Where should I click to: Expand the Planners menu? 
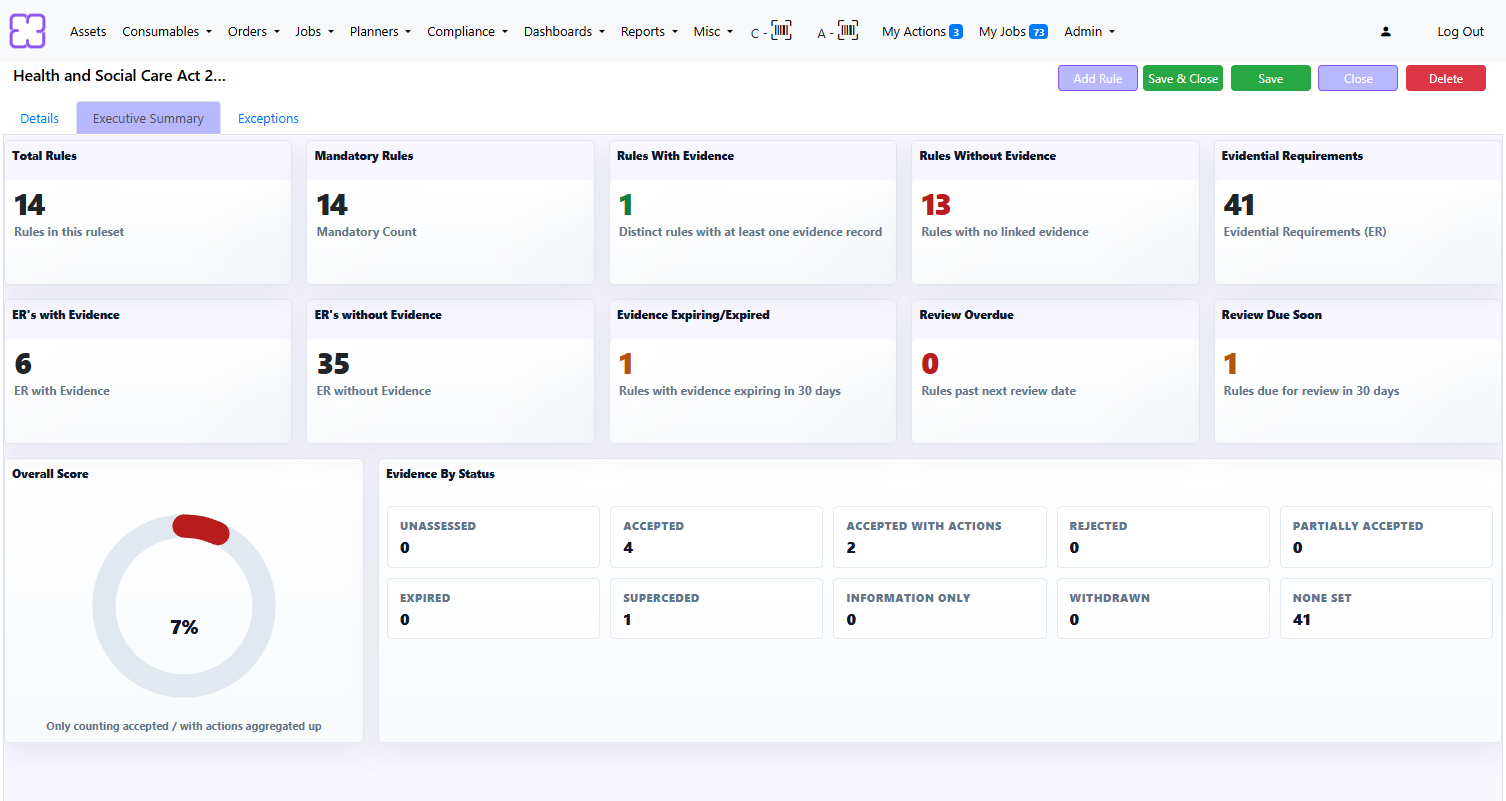pos(380,32)
